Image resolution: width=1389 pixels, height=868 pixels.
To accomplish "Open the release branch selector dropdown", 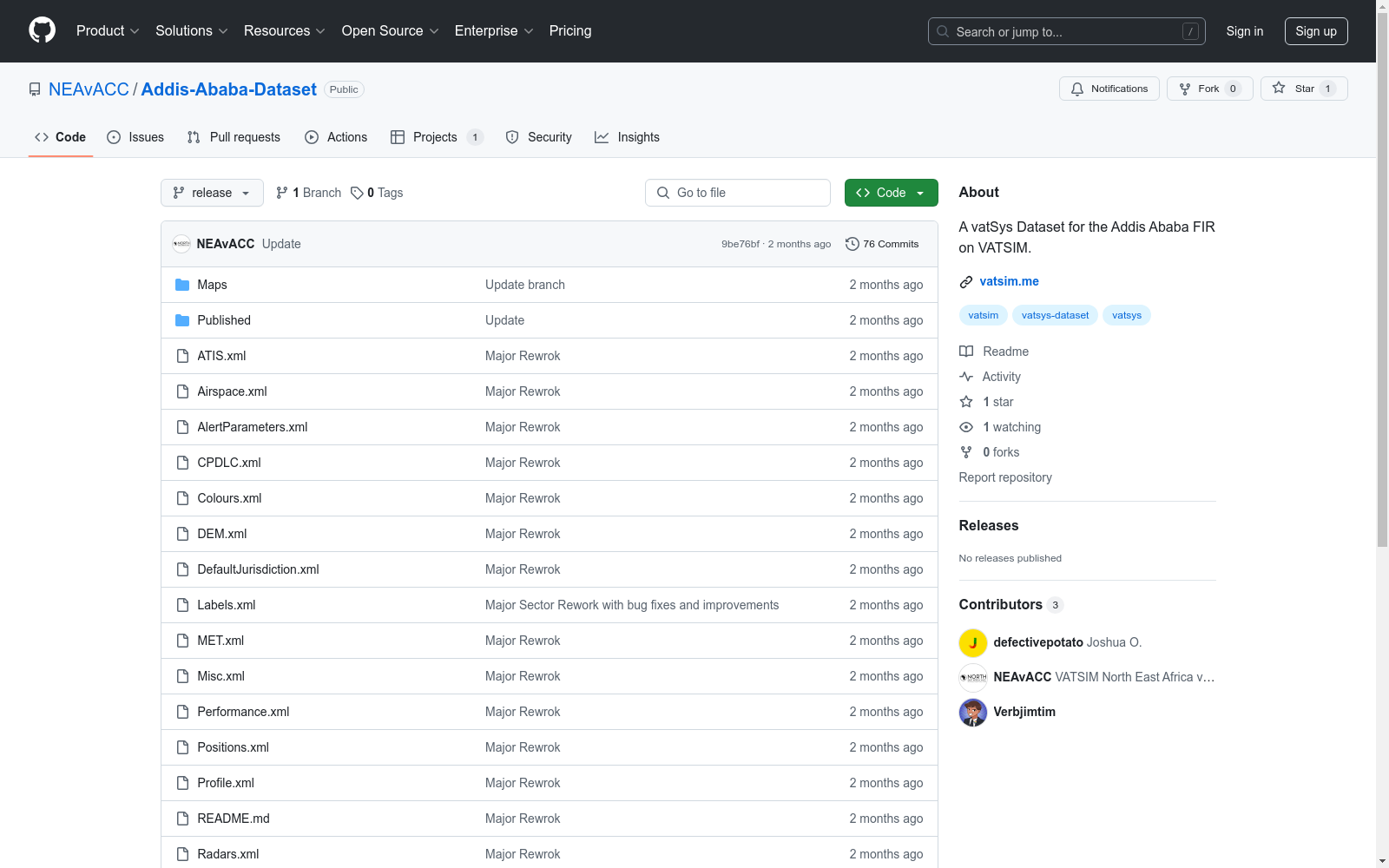I will [212, 193].
